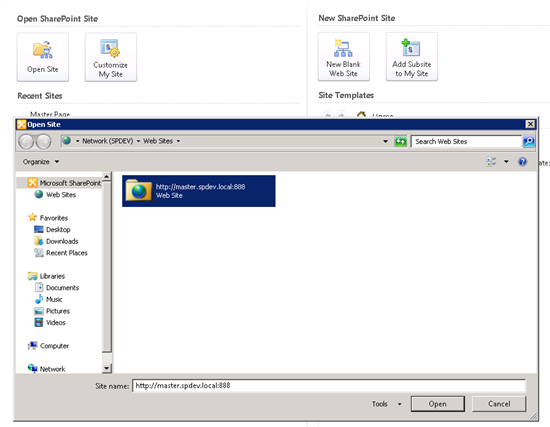Image resolution: width=550 pixels, height=427 pixels.
Task: Open the Customize My Site tile
Action: tap(110, 57)
